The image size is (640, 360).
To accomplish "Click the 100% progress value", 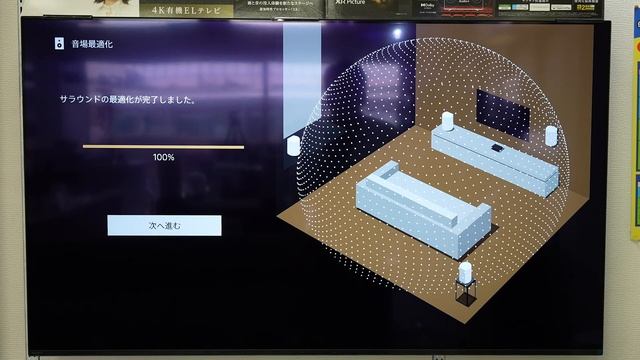I will [164, 157].
